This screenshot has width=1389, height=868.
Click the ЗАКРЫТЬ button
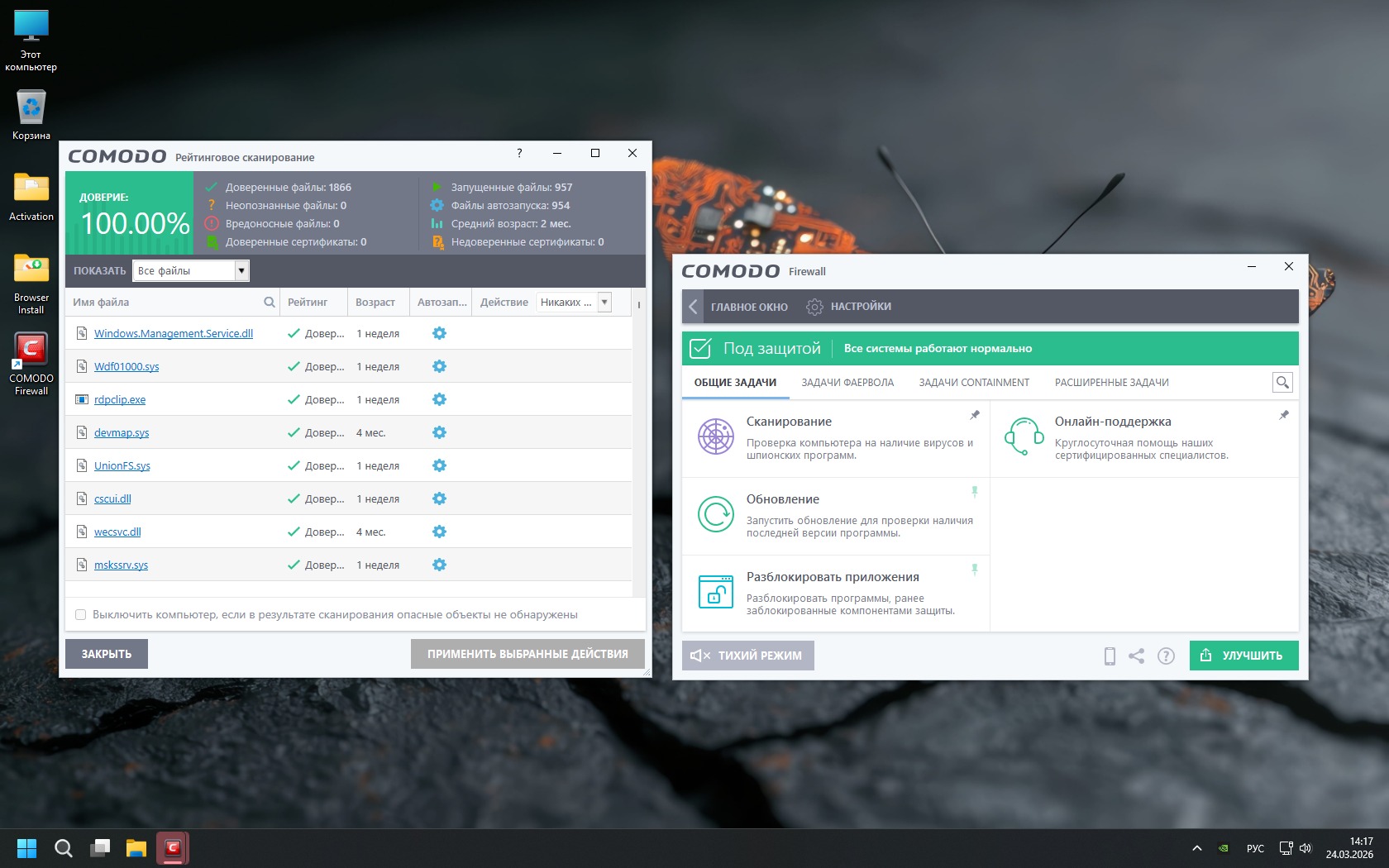coord(106,654)
